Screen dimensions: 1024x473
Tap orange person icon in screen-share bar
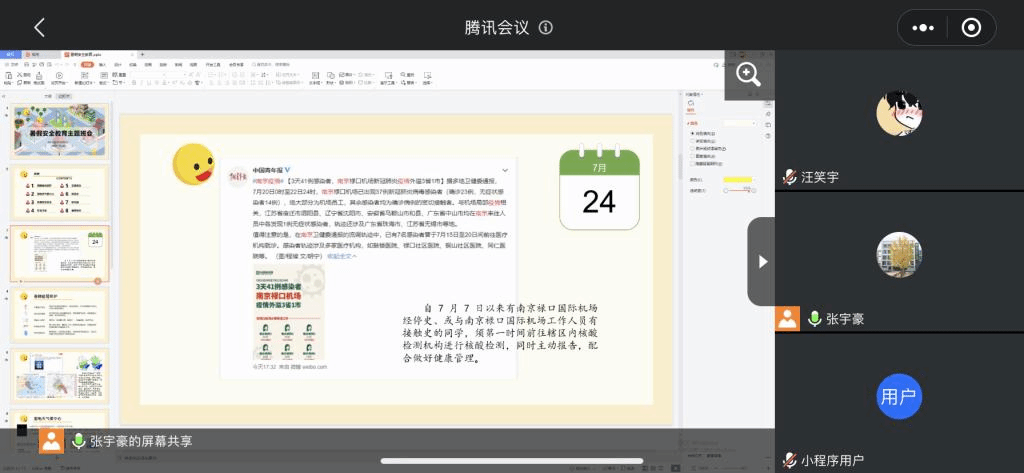coord(51,441)
